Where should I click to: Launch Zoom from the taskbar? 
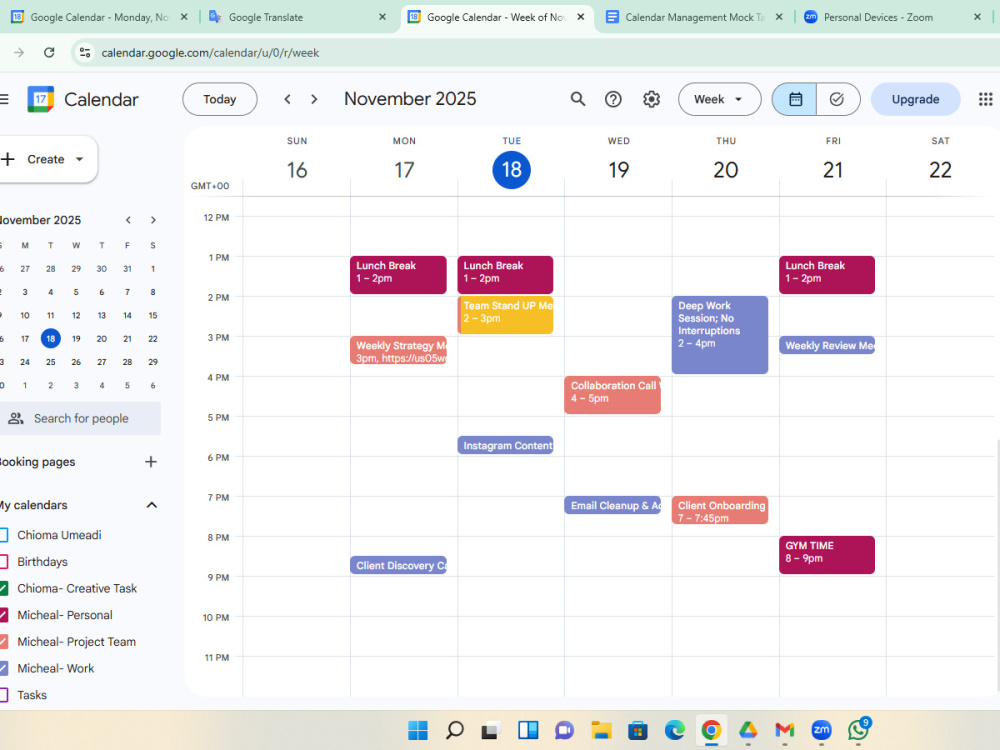821,730
